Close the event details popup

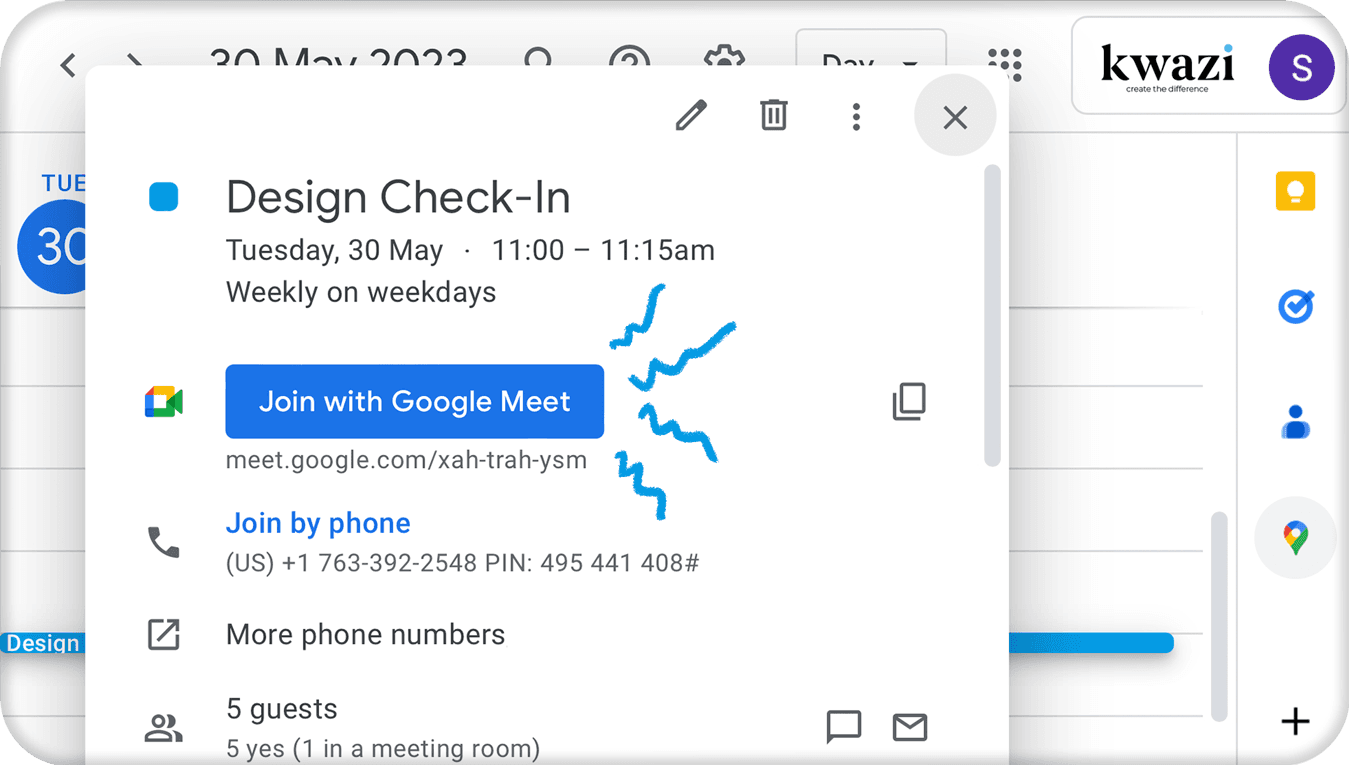[x=955, y=117]
